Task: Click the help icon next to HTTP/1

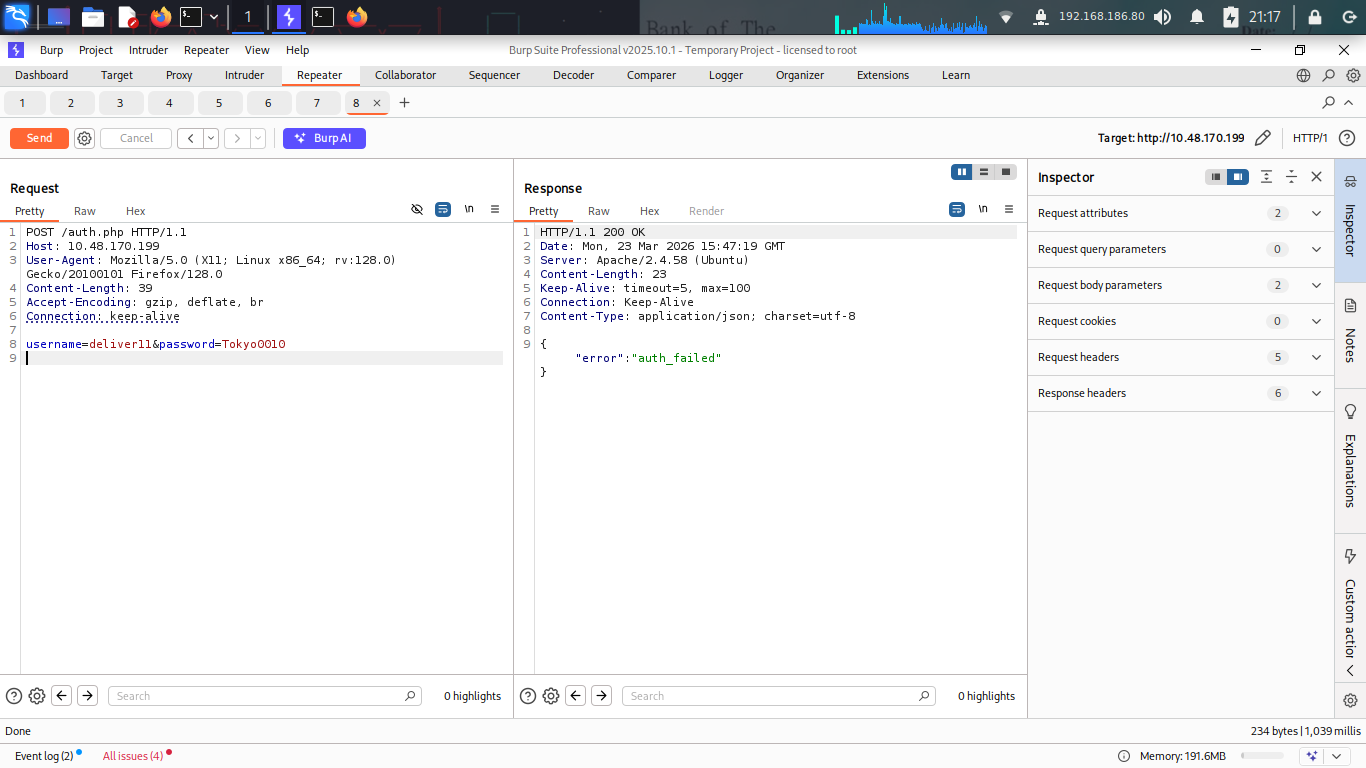Action: (x=1347, y=138)
